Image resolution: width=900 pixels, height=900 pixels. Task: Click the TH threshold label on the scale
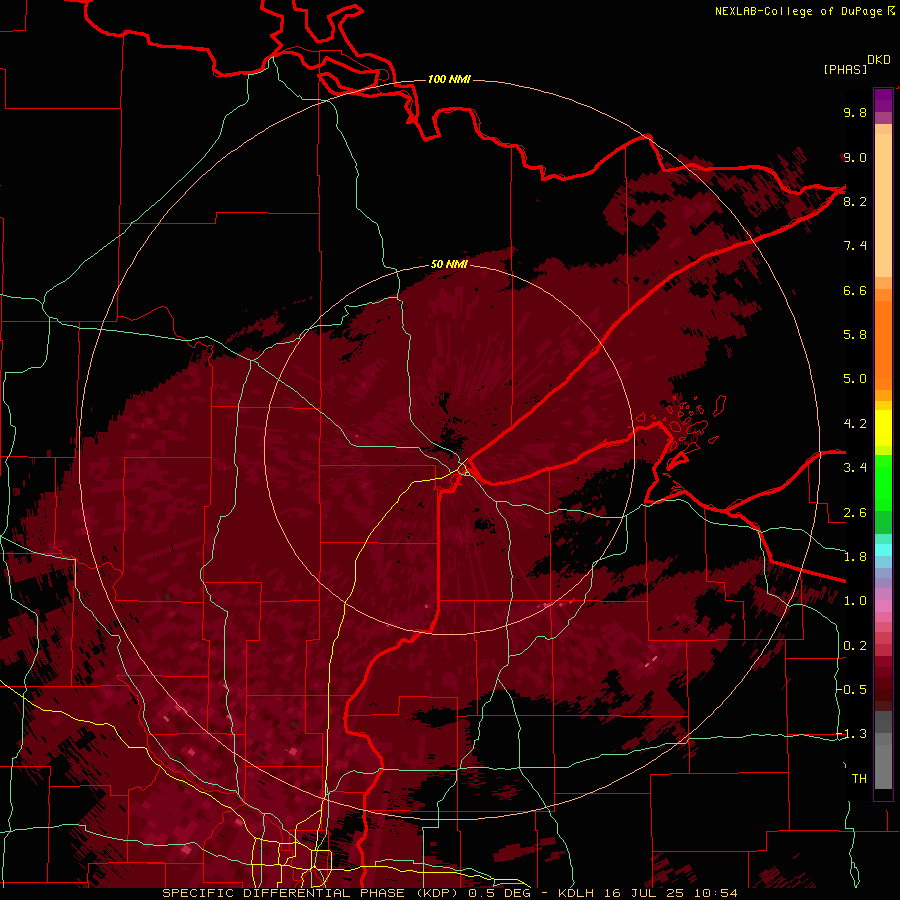(x=859, y=779)
